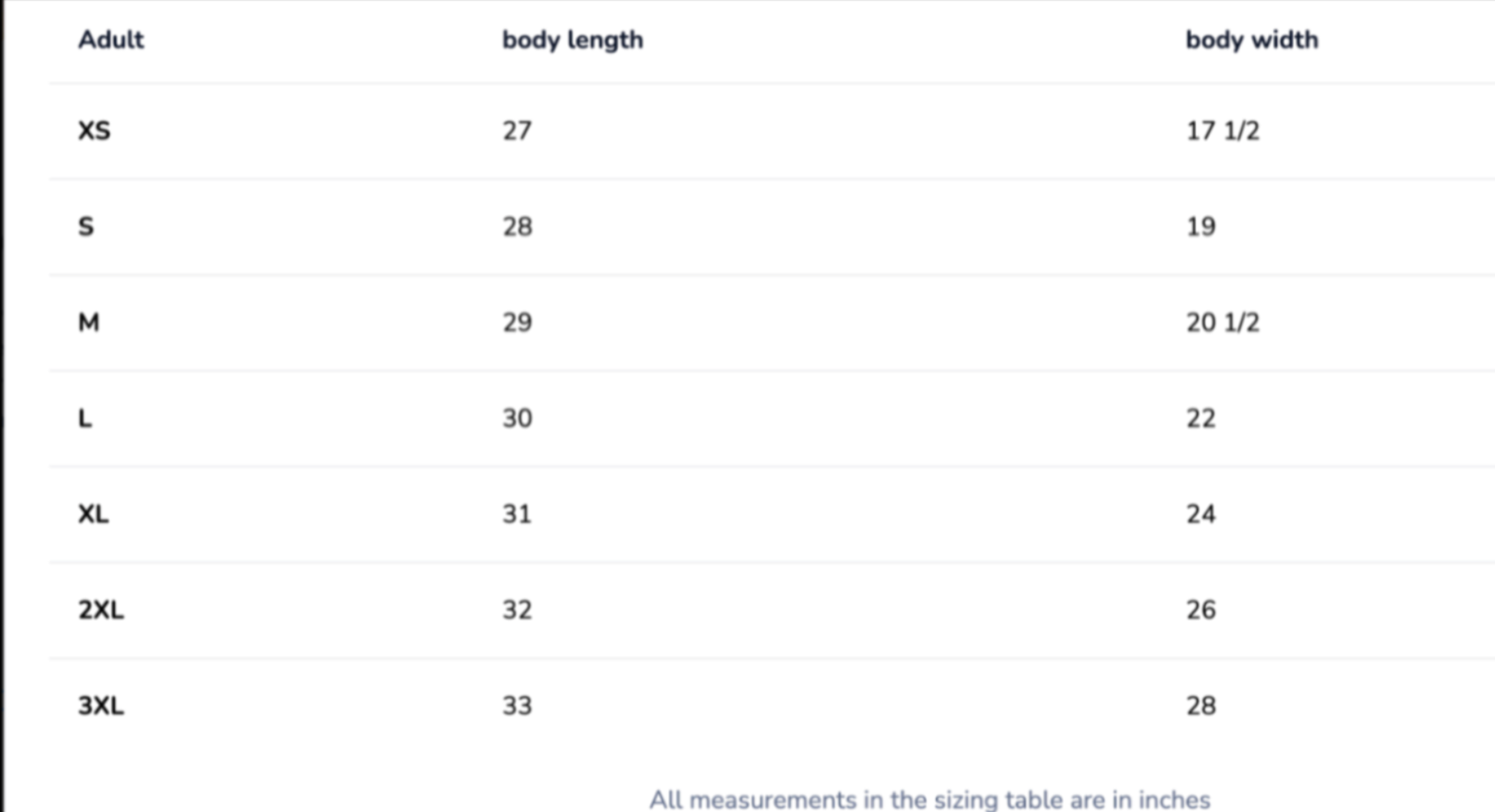Click the body width value 19
This screenshot has height=812, width=1495.
click(x=1201, y=227)
